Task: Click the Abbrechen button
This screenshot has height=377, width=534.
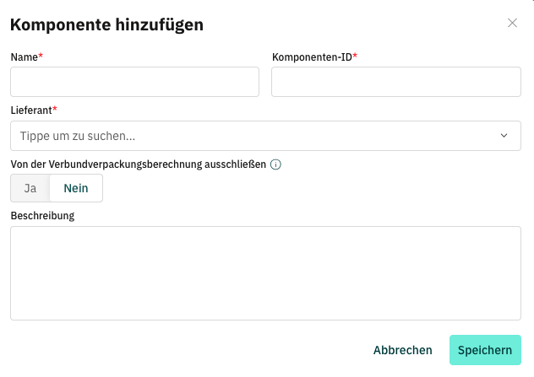Action: click(x=403, y=350)
